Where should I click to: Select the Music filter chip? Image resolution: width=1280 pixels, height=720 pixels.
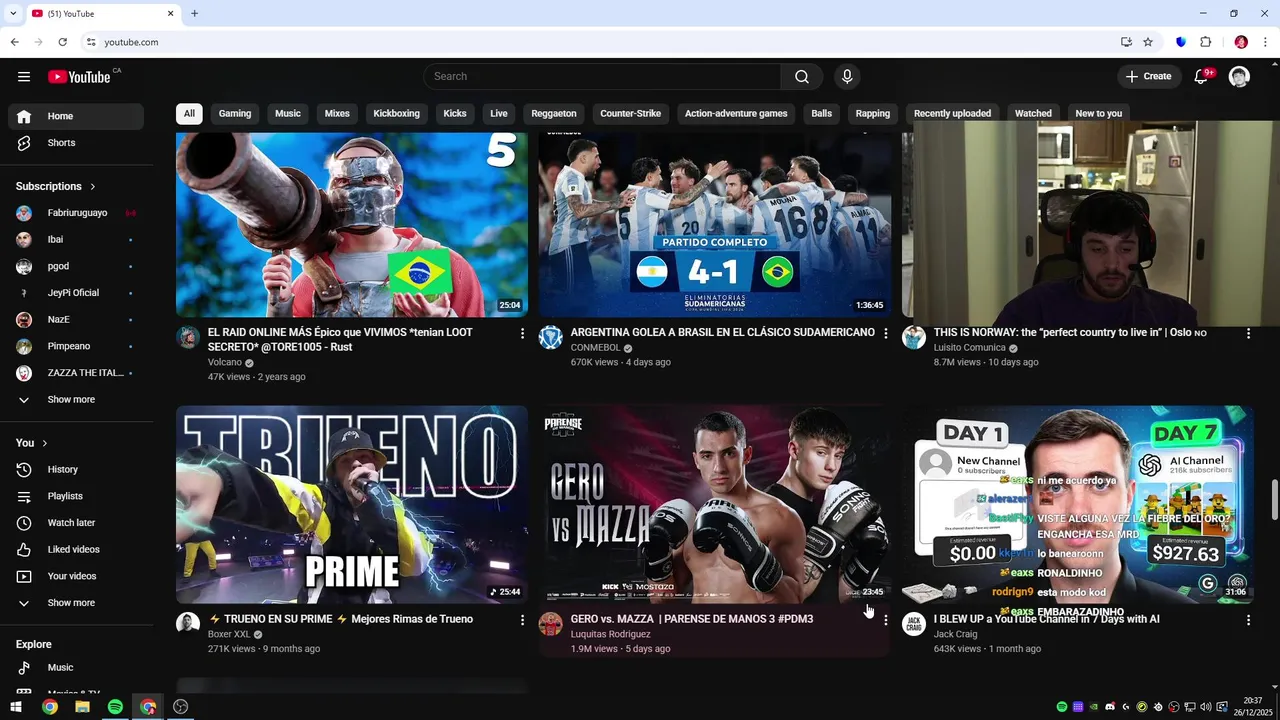tap(288, 114)
